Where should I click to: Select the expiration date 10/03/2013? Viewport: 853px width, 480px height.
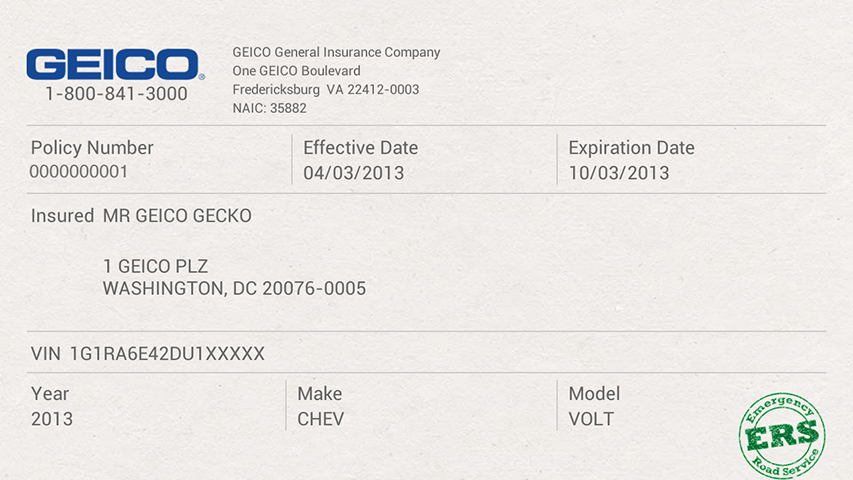(x=619, y=173)
